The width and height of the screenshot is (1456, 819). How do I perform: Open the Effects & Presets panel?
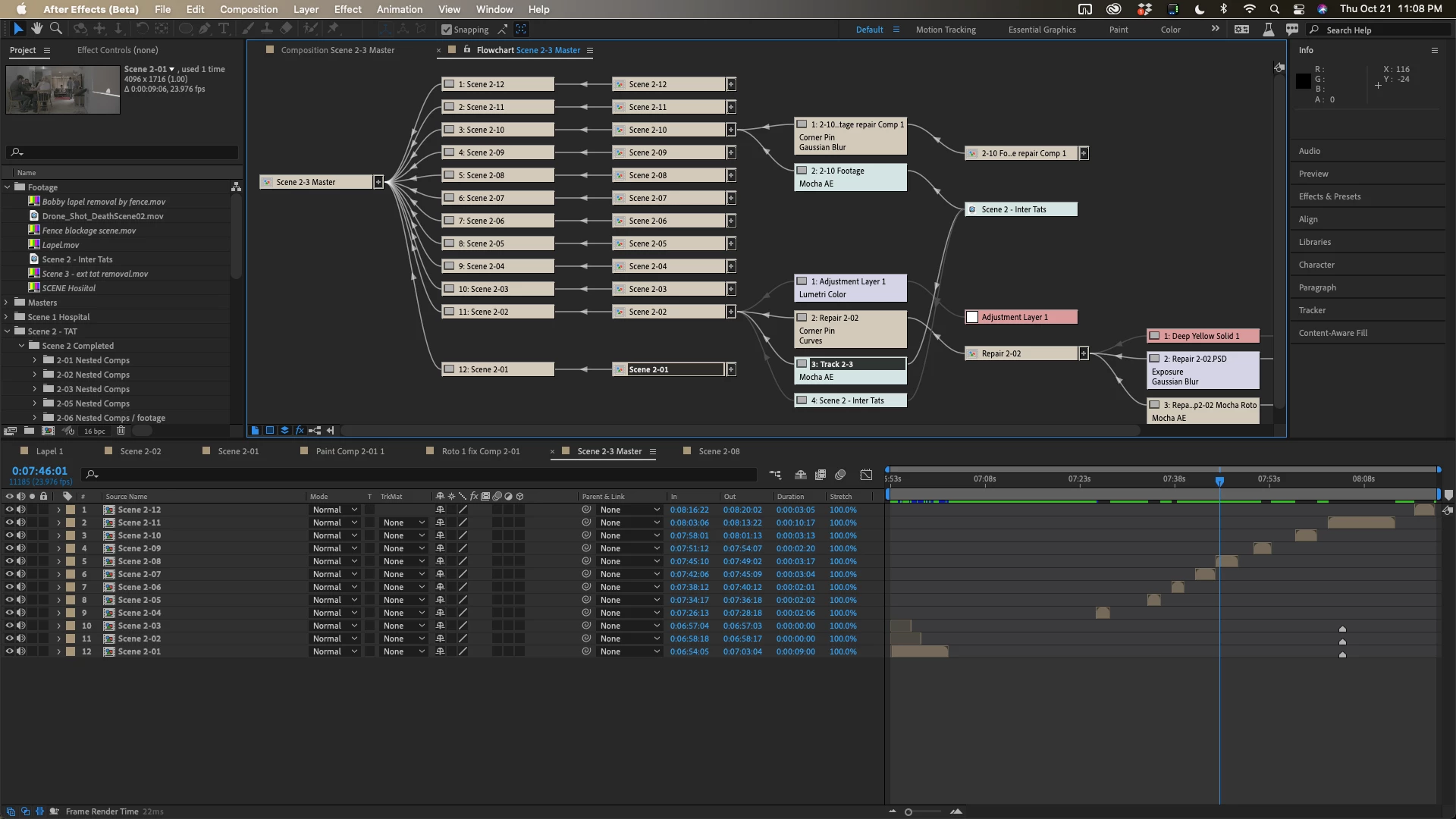[x=1329, y=196]
